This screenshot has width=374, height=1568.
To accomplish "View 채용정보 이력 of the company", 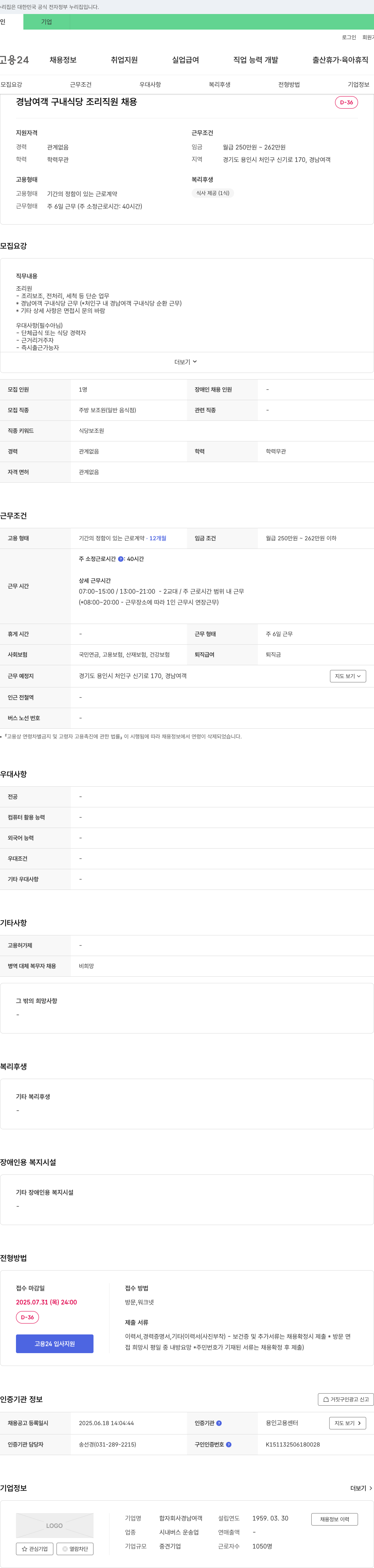I will [334, 1519].
